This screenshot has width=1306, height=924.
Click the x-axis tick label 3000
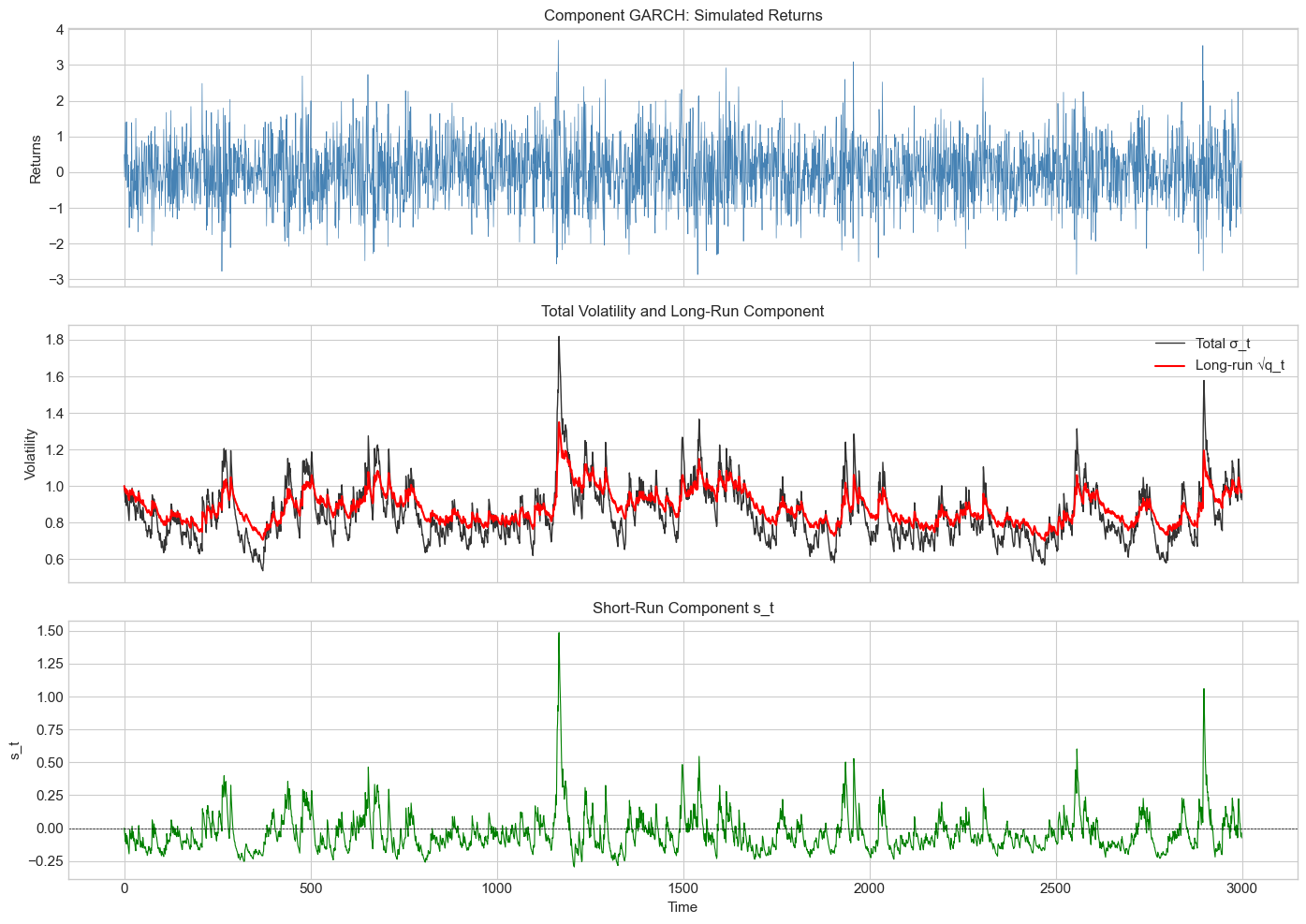click(x=1241, y=888)
